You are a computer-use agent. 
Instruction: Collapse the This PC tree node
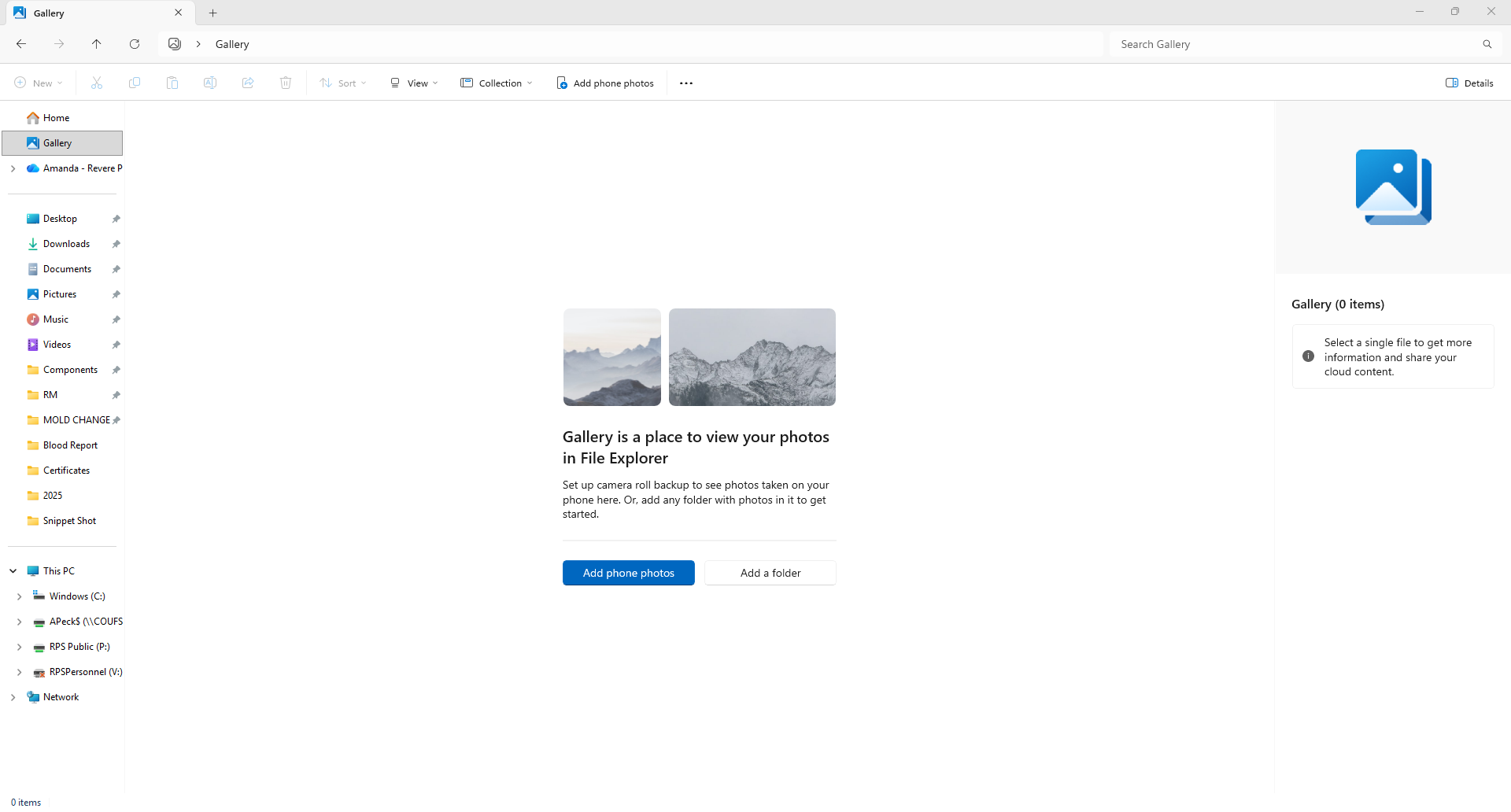coord(13,571)
